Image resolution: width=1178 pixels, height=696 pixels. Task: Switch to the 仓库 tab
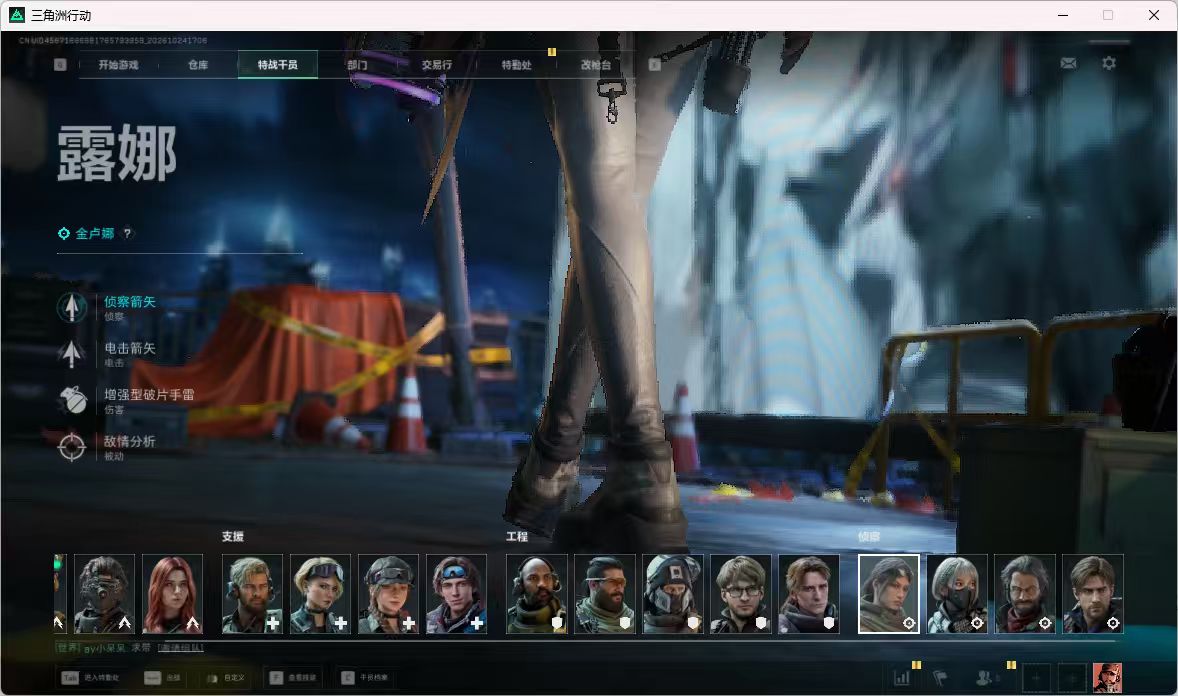tap(198, 65)
